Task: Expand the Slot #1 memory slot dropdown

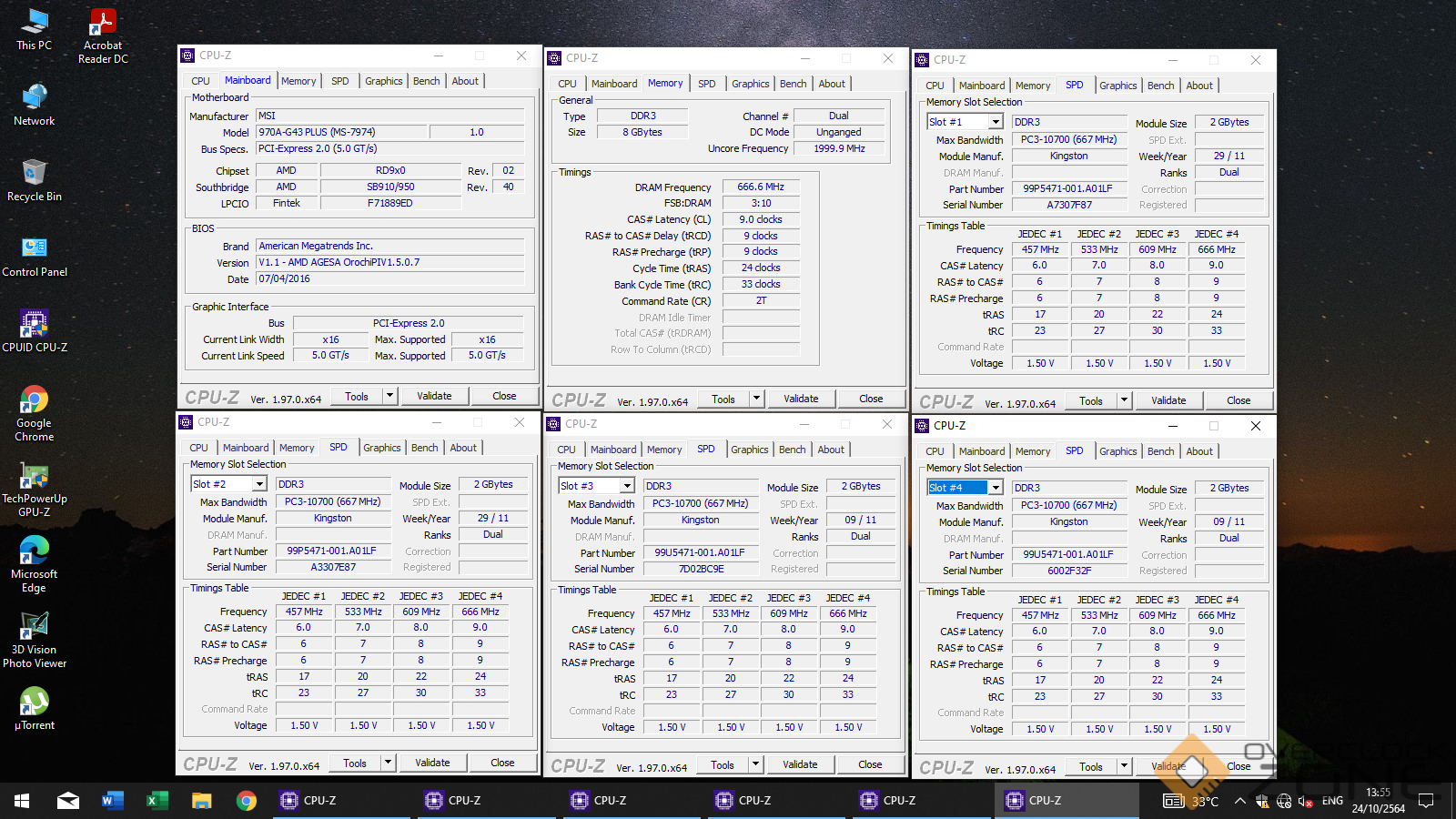Action: (x=996, y=122)
